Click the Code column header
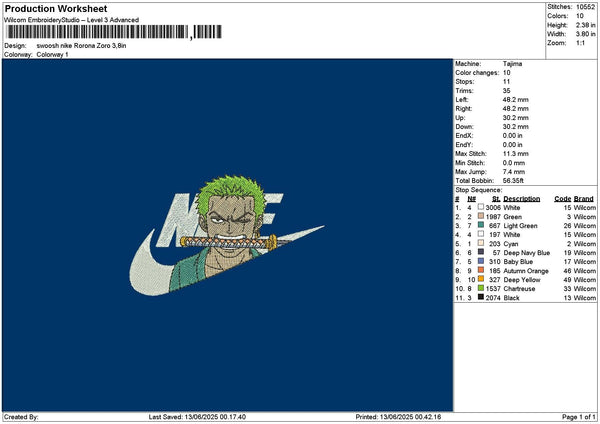Screen dimensions: 600x424 tap(562, 198)
